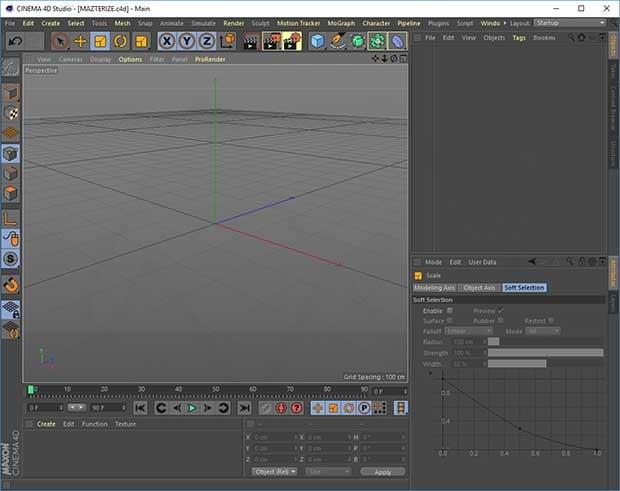Viewport: 620px width, 491px height.
Task: Toggle the Locked Workplane grid icon
Action: (11, 309)
